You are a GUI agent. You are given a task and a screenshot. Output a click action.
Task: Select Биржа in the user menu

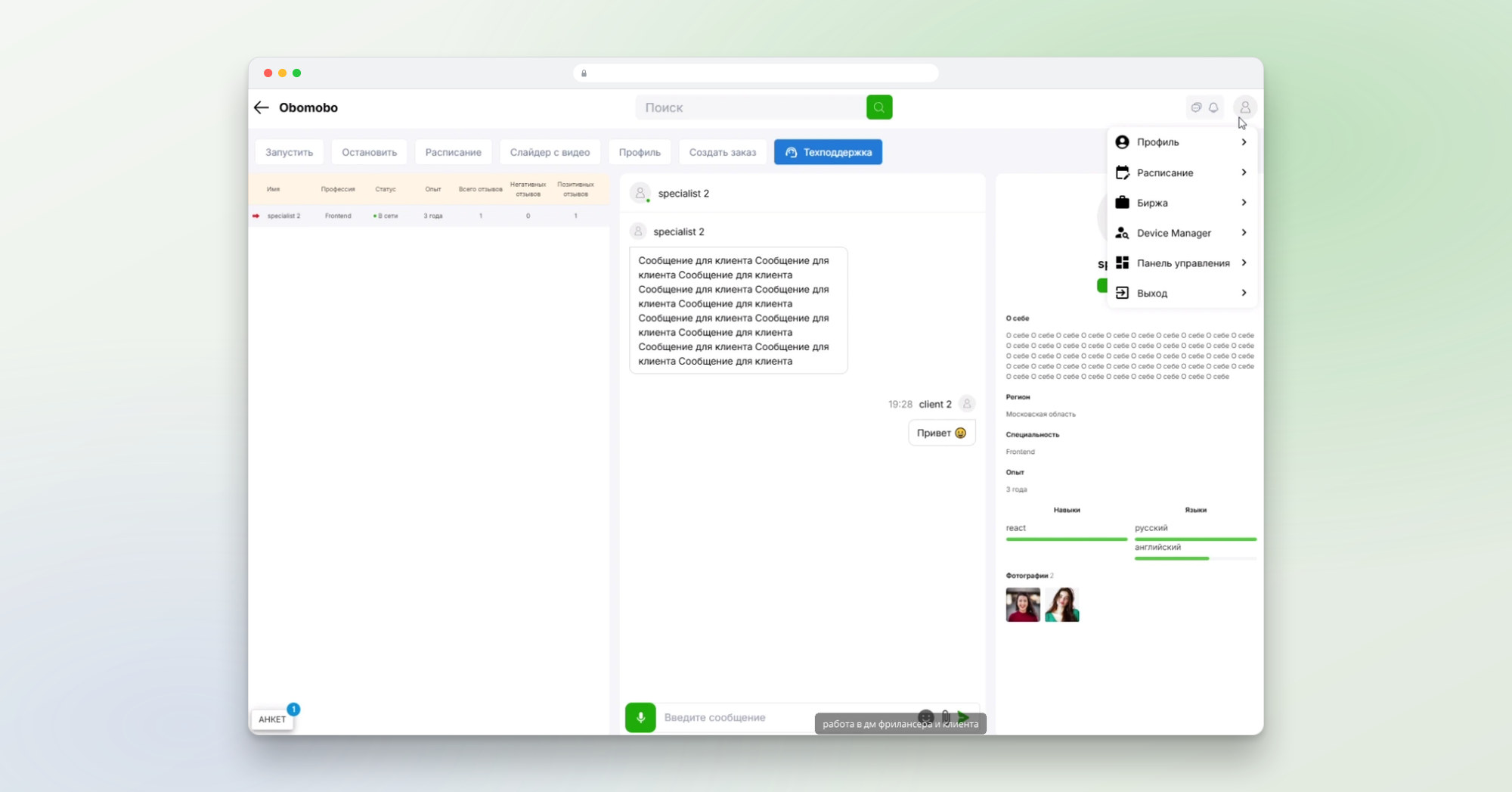point(1182,203)
